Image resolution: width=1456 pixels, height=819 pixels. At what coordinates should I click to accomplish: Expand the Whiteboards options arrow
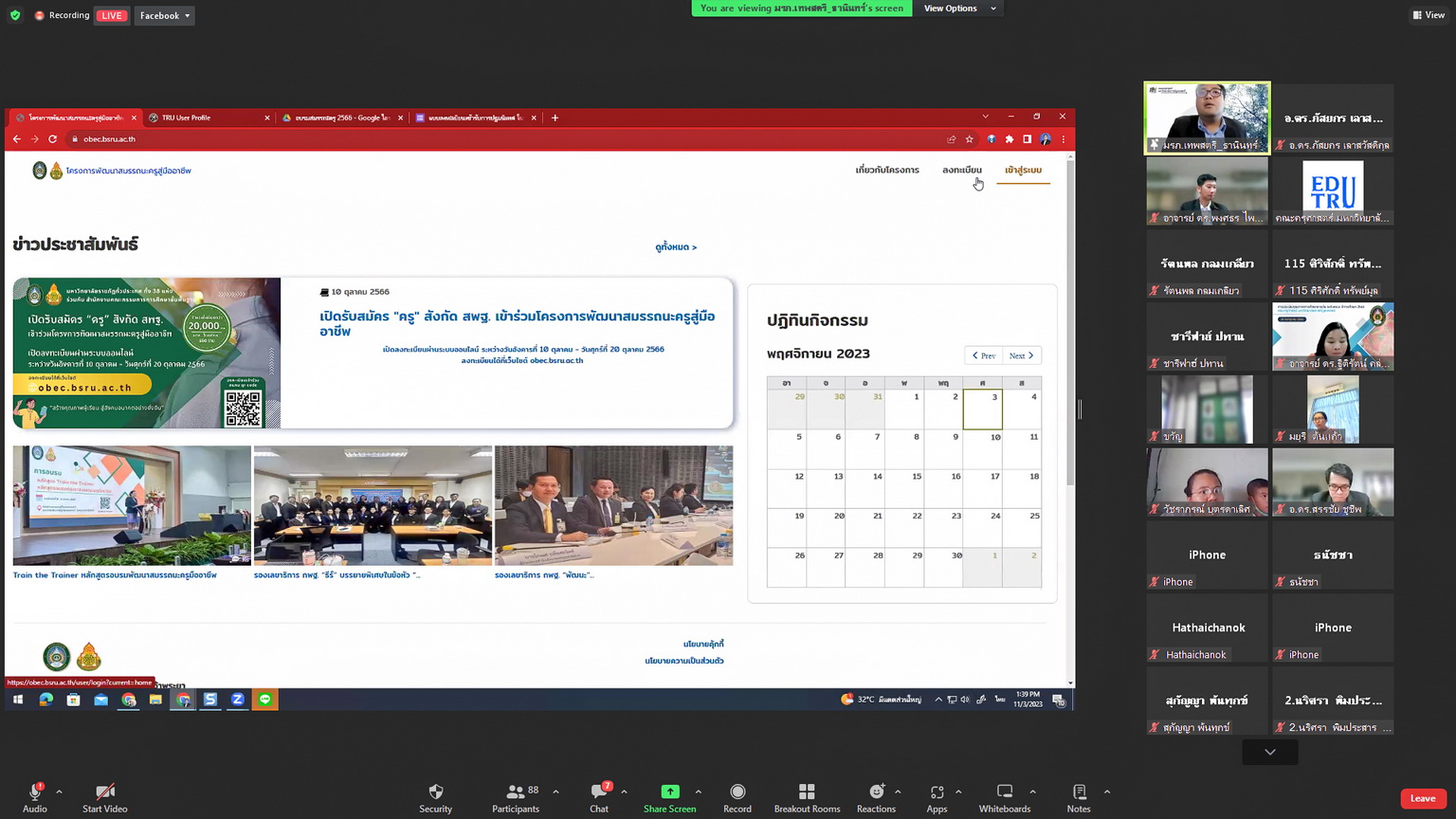coord(1032,792)
